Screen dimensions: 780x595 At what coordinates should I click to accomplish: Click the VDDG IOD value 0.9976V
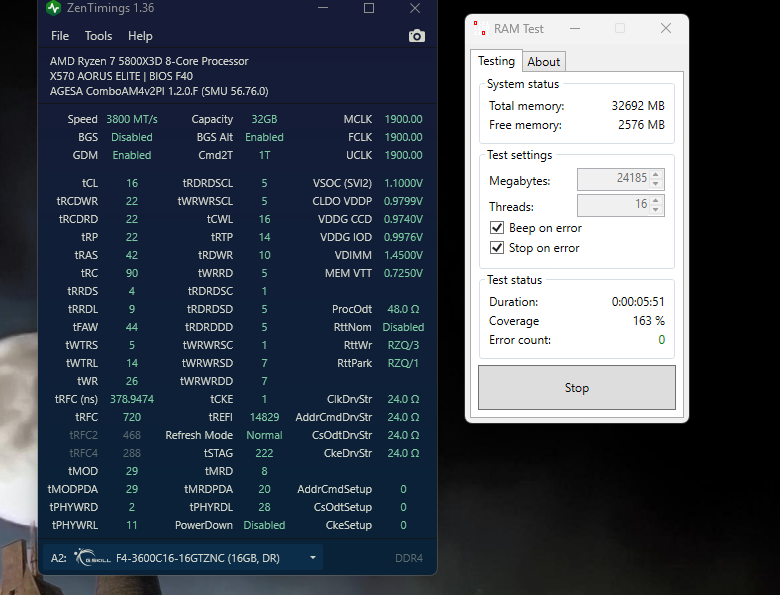click(403, 237)
